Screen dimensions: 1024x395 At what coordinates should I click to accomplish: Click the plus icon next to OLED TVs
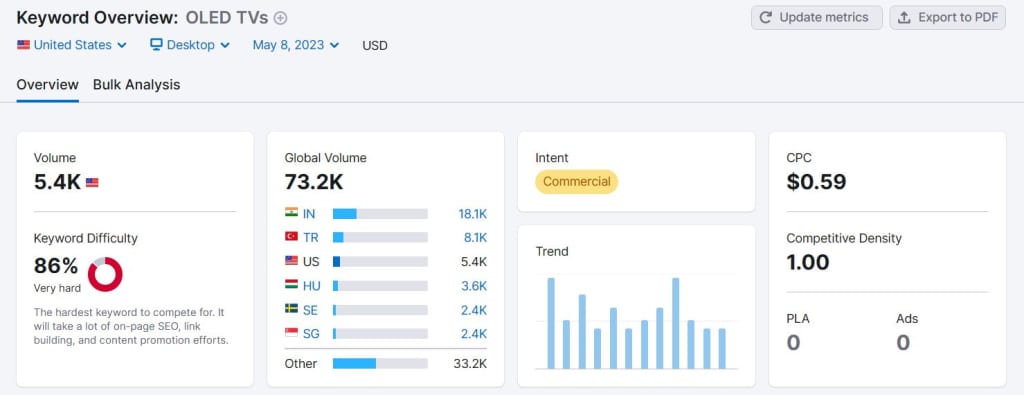[280, 18]
